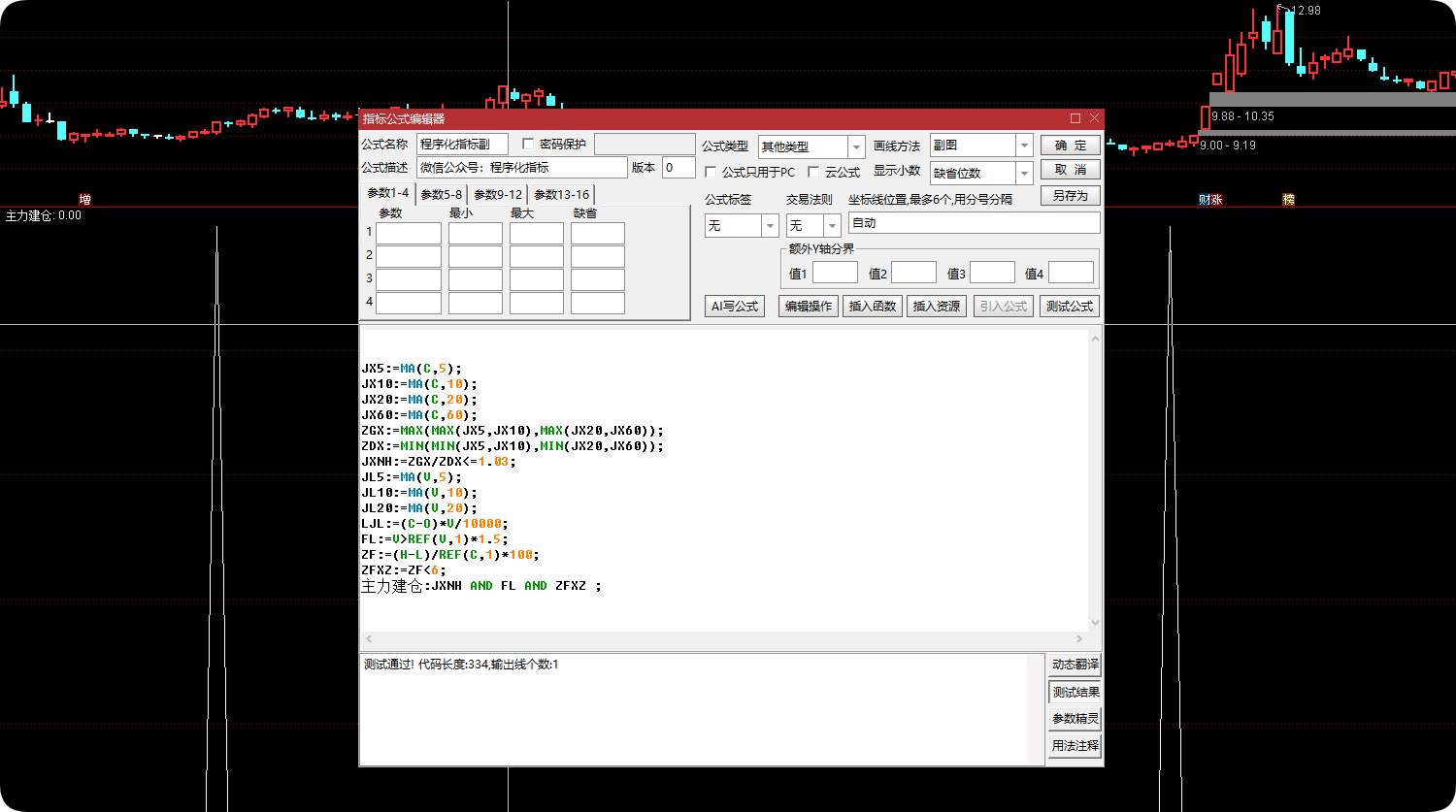The width and height of the screenshot is (1456, 812).
Task: Click the 插入函数 button
Action: coord(873,306)
